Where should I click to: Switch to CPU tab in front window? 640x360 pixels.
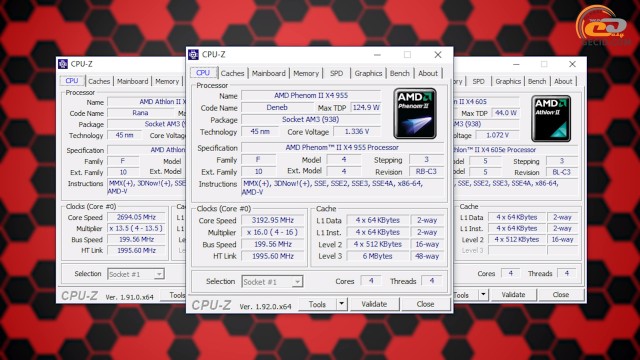pos(203,73)
